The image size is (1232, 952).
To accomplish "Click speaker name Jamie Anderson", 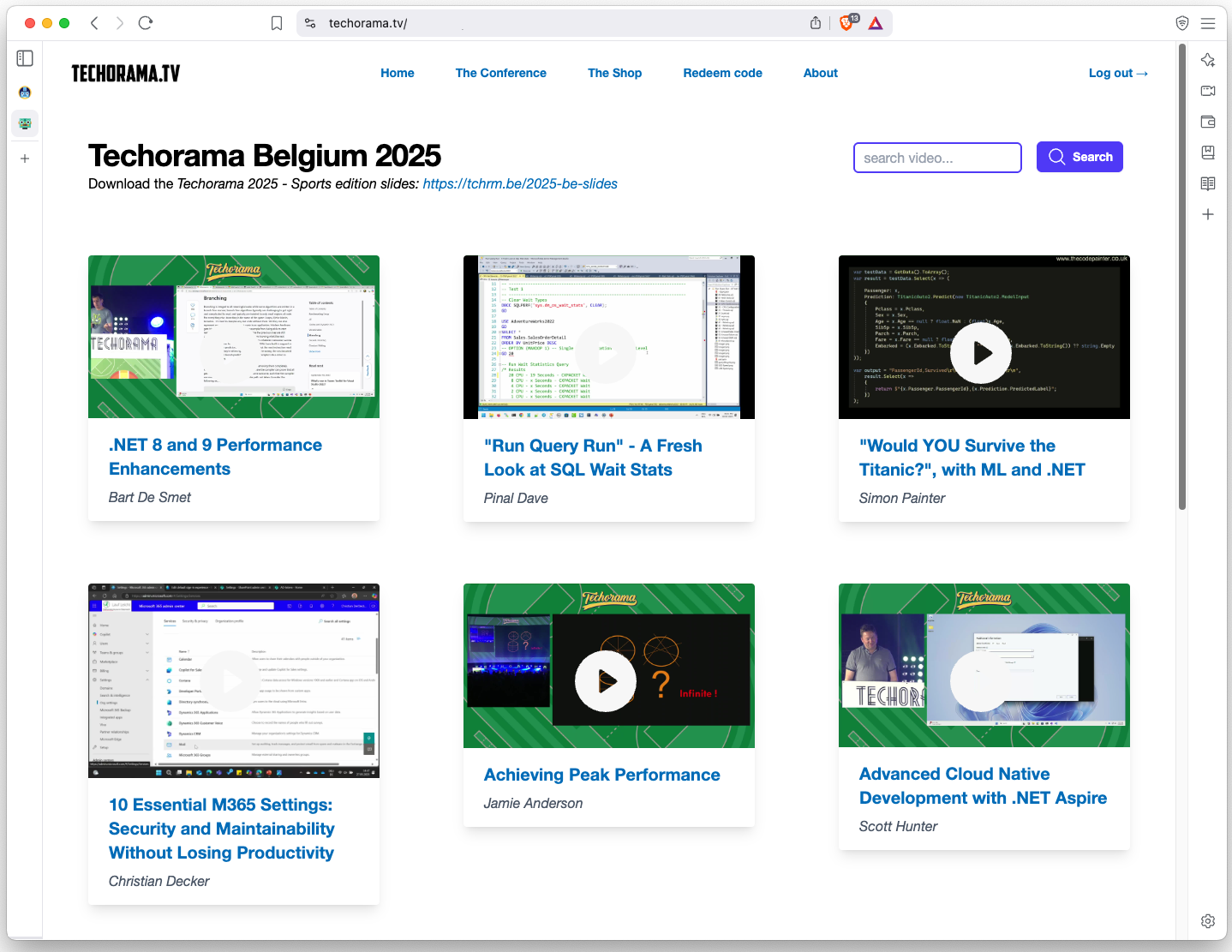I will pyautogui.click(x=533, y=803).
